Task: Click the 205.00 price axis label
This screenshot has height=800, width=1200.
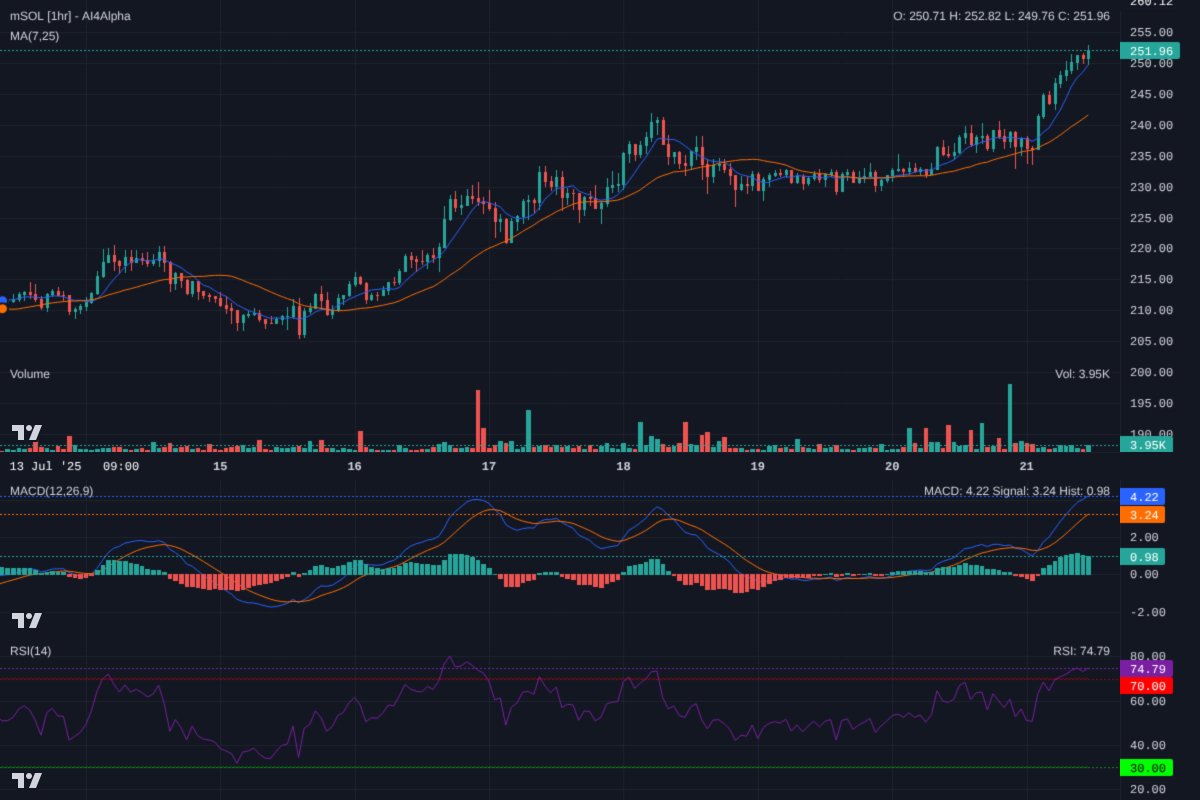Action: pyautogui.click(x=1151, y=342)
